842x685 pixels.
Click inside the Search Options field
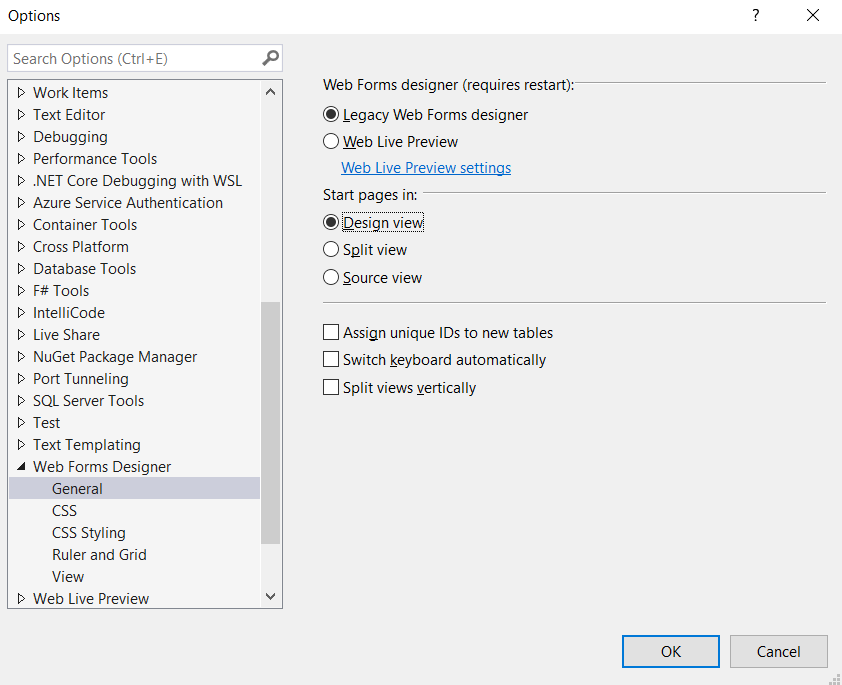(130, 57)
